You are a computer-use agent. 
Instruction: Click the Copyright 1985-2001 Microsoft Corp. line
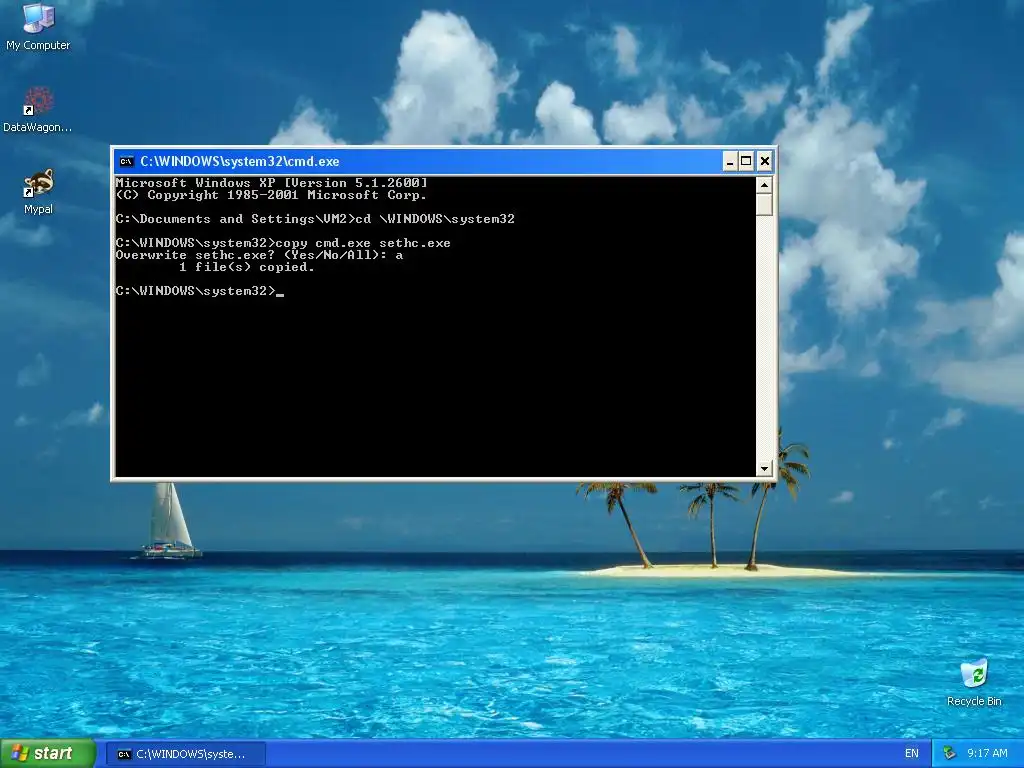coord(271,195)
